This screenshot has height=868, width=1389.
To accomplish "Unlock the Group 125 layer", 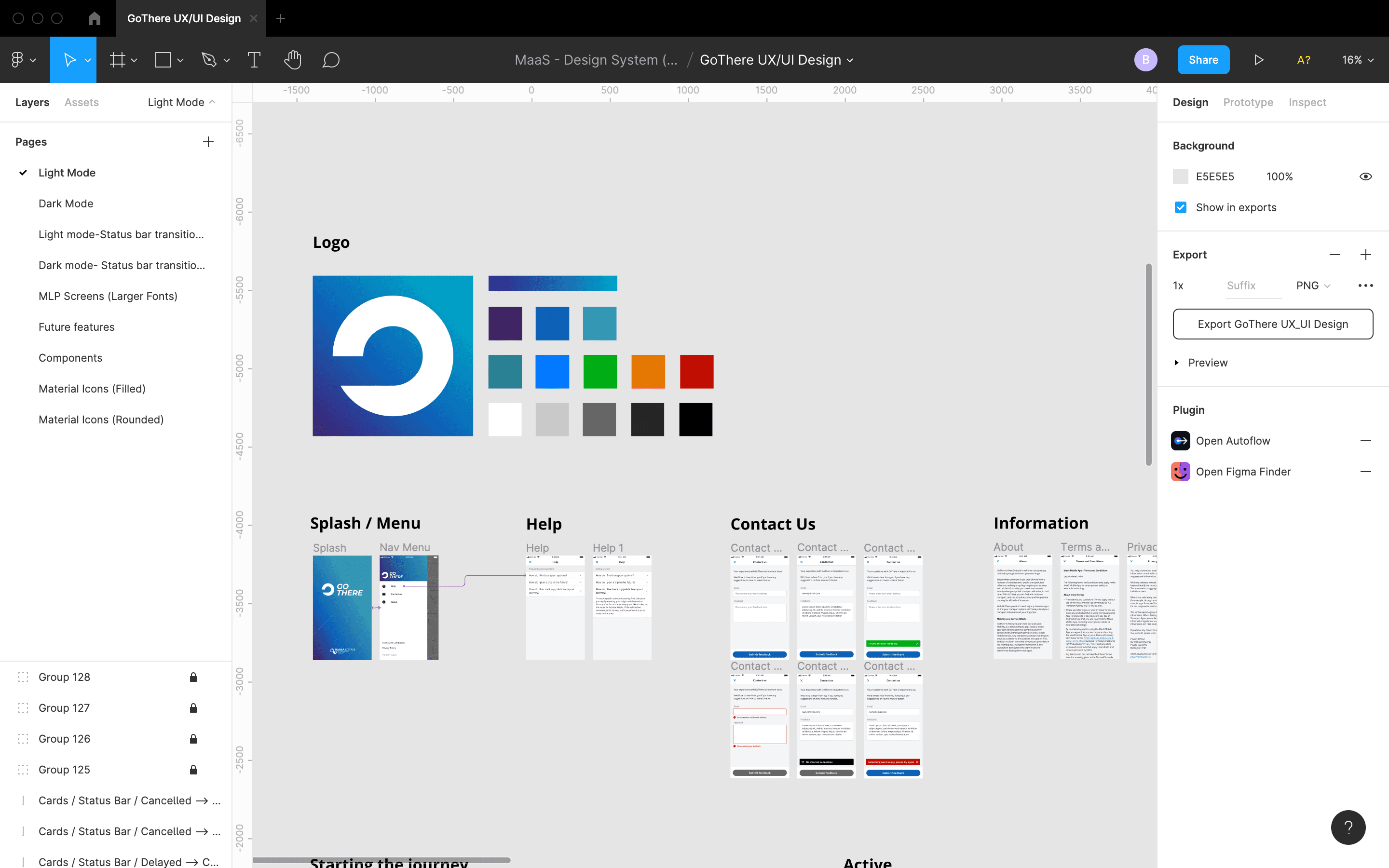I will point(193,770).
